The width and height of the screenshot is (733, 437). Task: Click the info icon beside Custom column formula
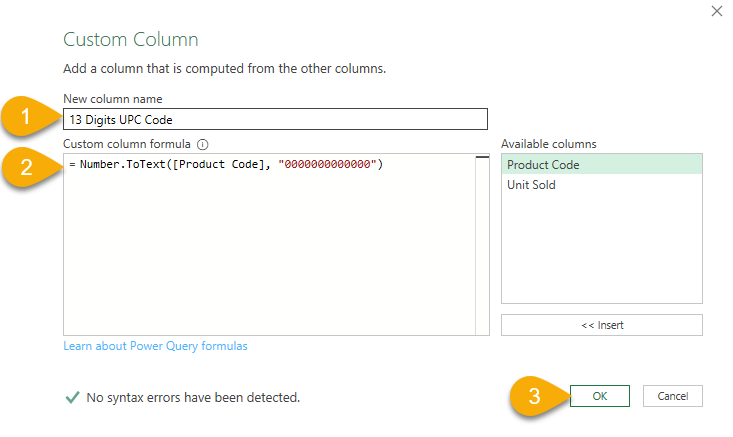pos(202,144)
